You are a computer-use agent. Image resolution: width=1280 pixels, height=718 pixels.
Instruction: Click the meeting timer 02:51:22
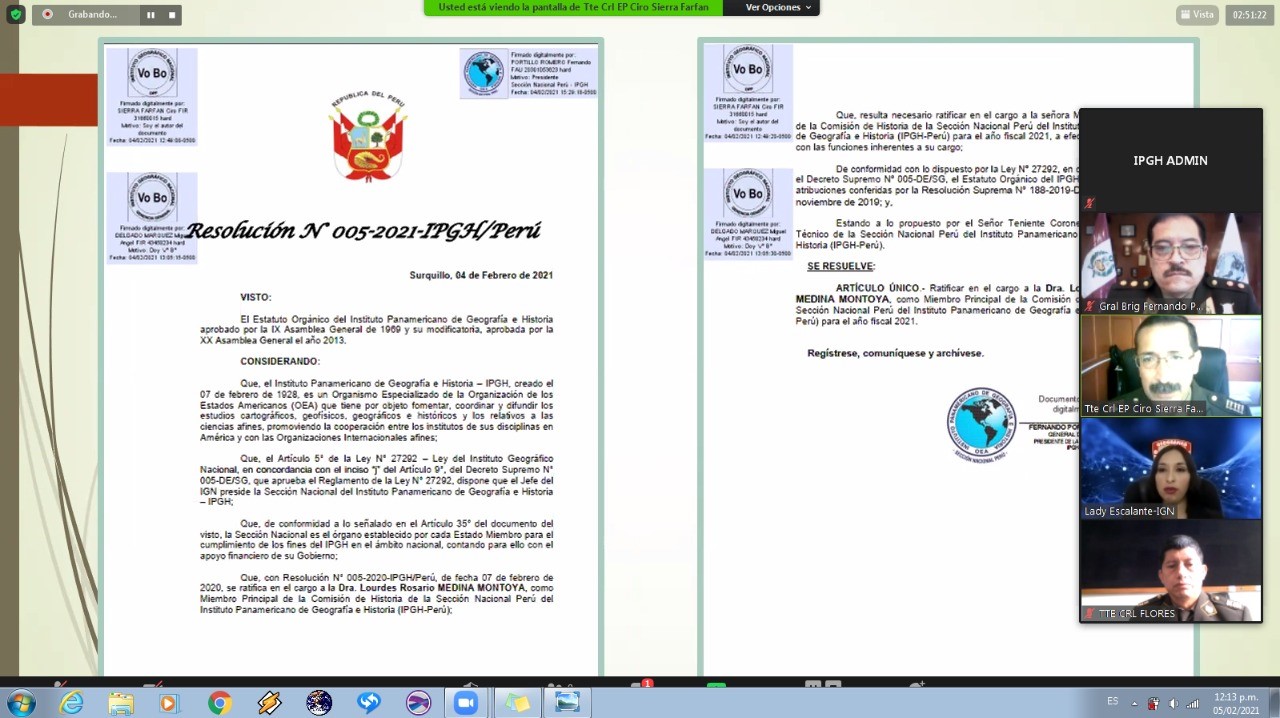1249,15
